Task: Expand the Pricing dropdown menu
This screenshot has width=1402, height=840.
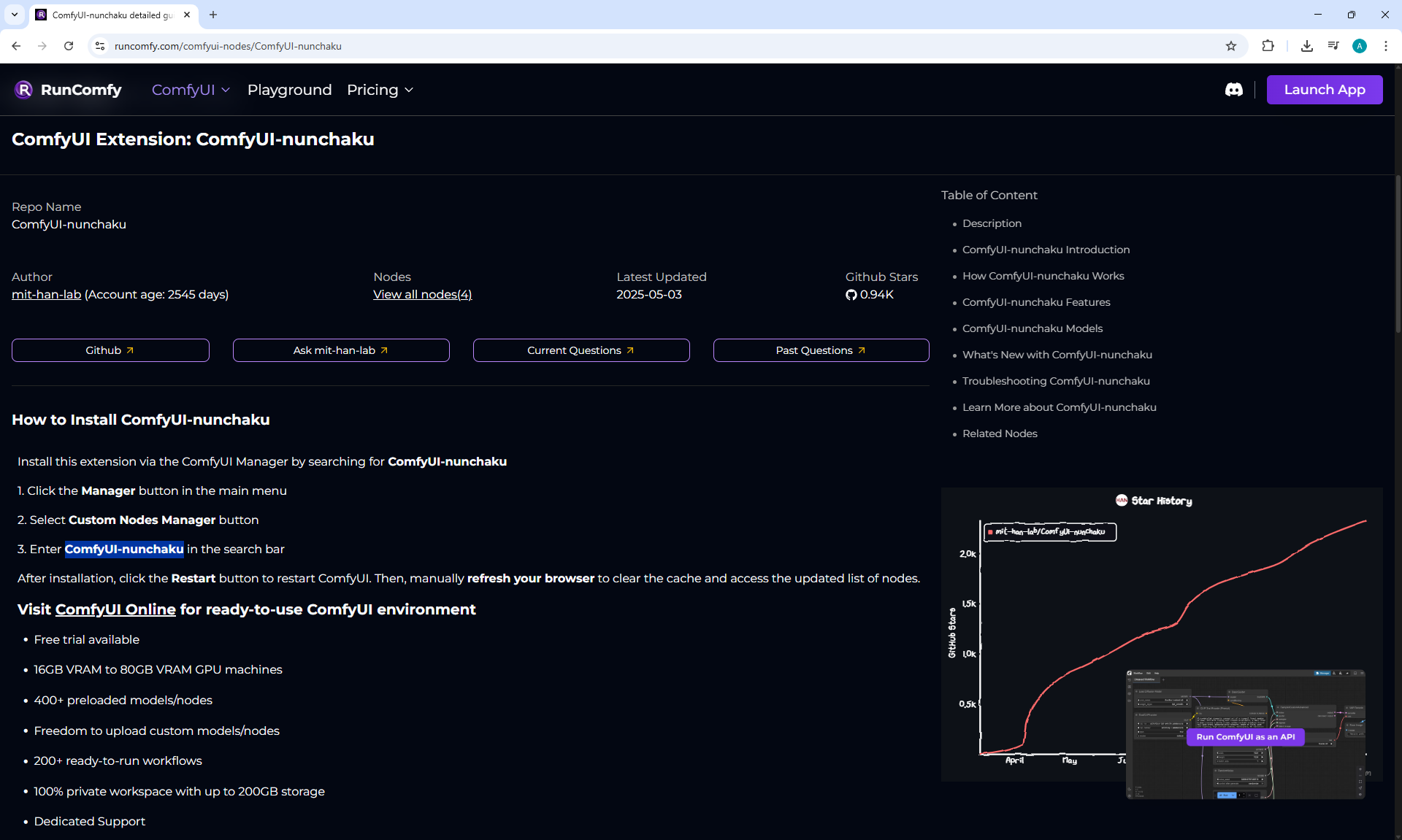Action: pos(380,90)
